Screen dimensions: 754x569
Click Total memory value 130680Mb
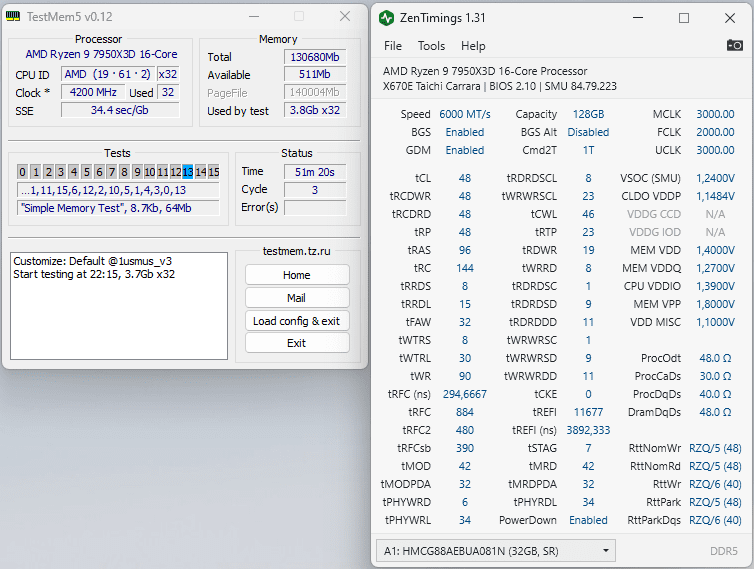coord(315,57)
